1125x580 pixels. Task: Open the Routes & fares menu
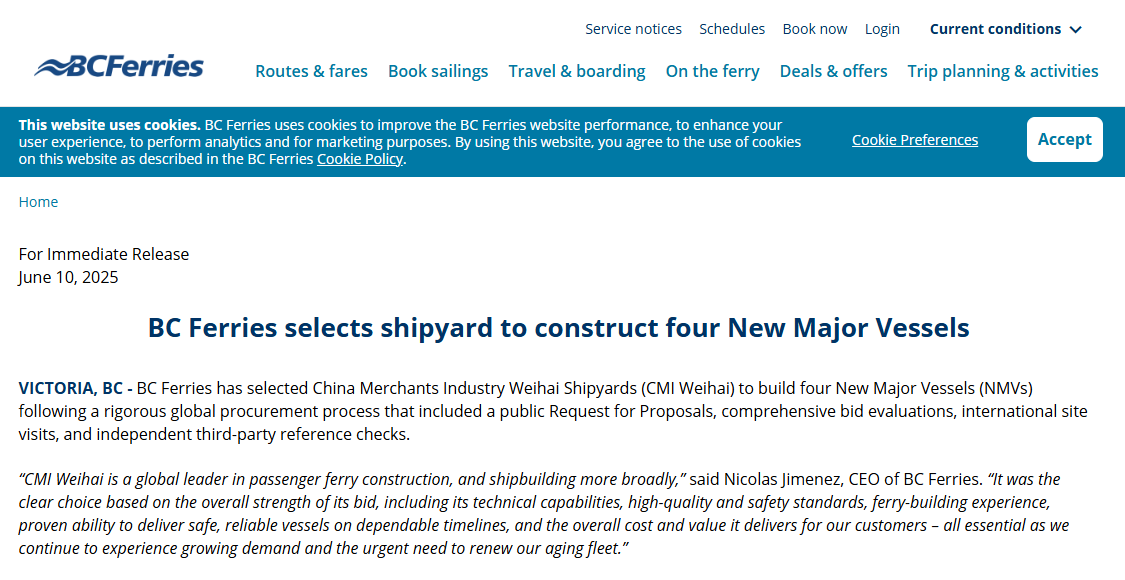click(x=311, y=71)
